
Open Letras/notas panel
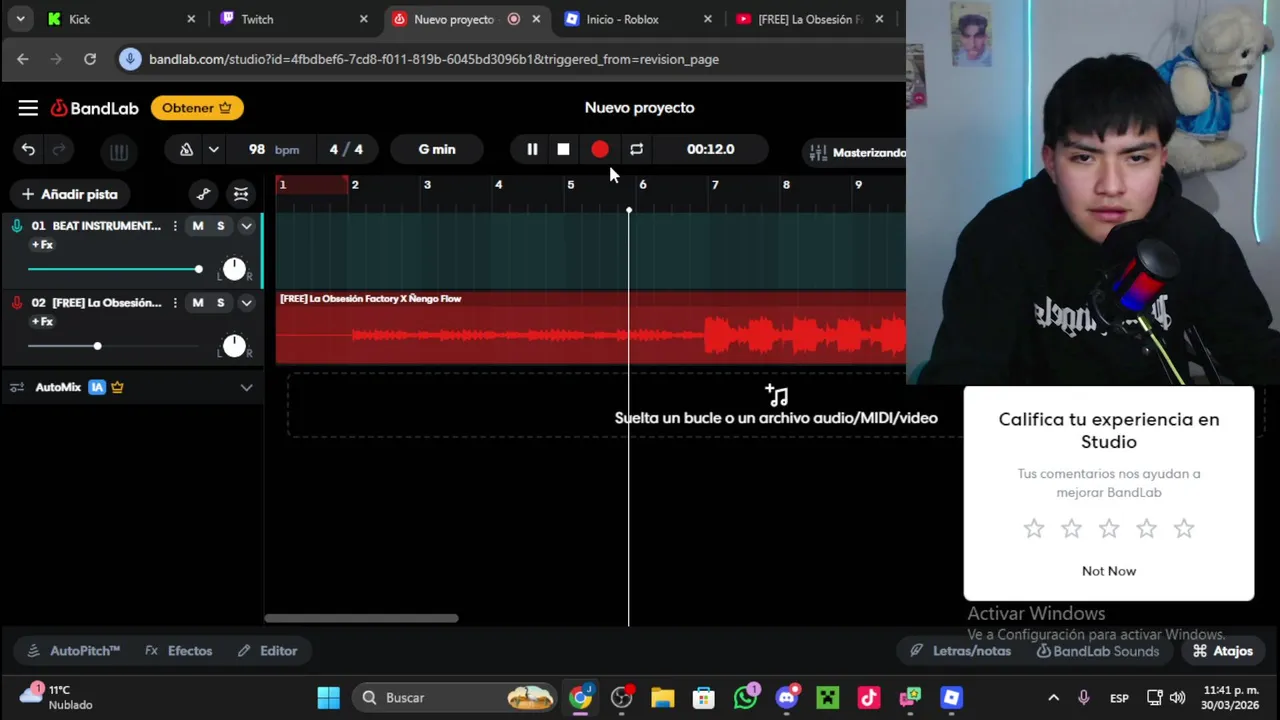[961, 651]
